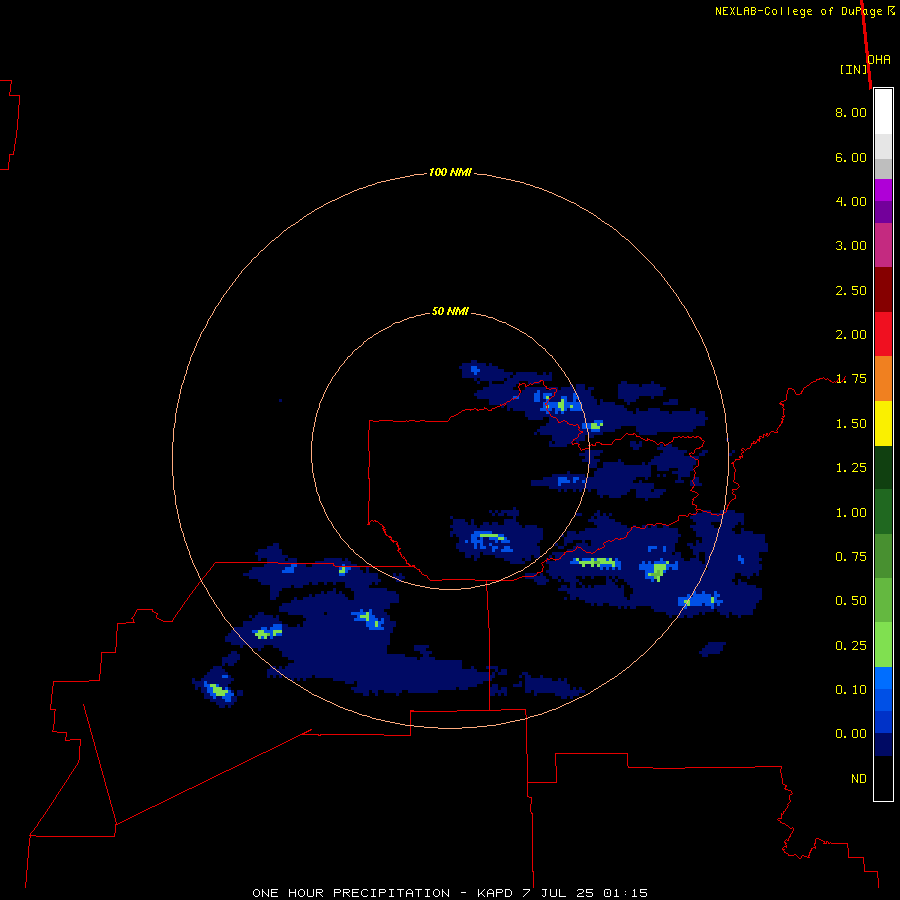Click the 'NEXLAB-College of DuPage' header text
Screen dimensions: 900x900
[x=800, y=11]
